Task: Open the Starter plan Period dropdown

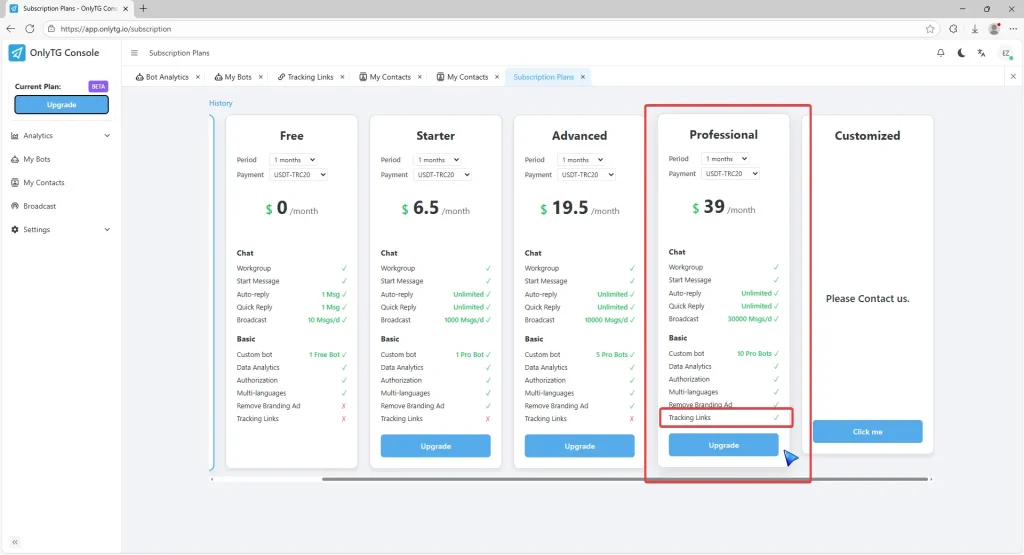Action: pyautogui.click(x=437, y=160)
